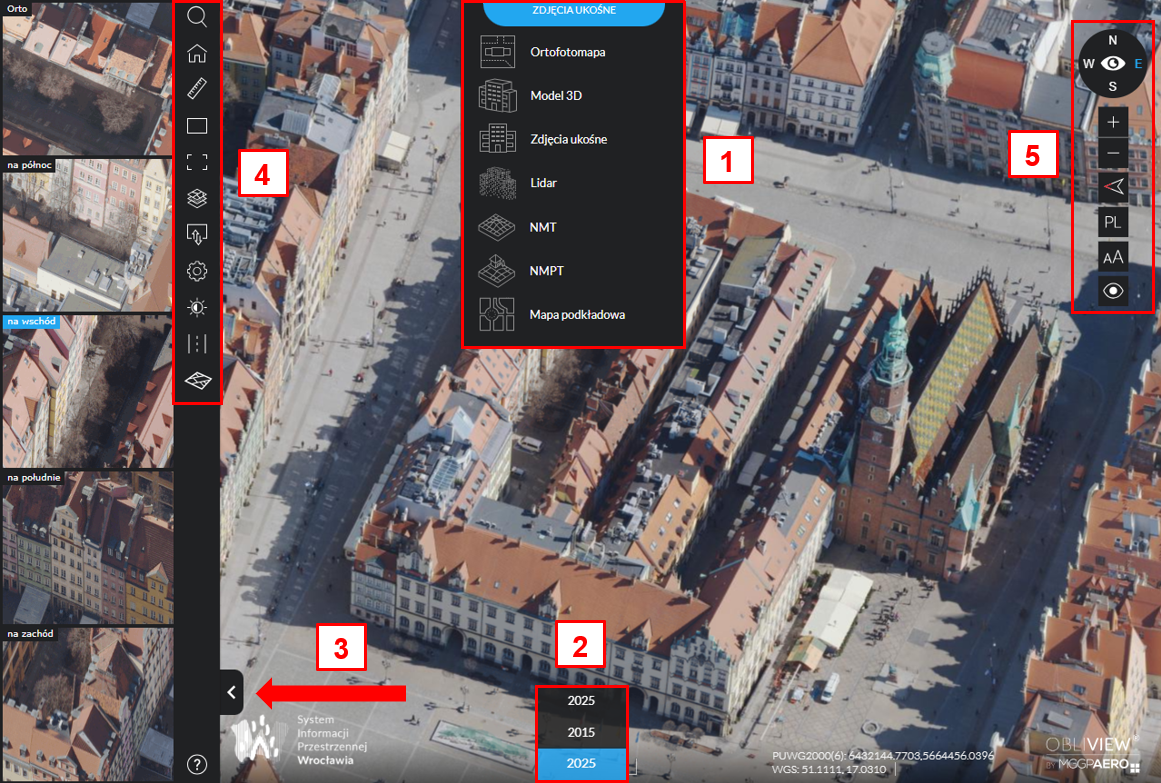The height and width of the screenshot is (783, 1161).
Task: Open the selected 2025 year dropdown
Action: pos(581,763)
